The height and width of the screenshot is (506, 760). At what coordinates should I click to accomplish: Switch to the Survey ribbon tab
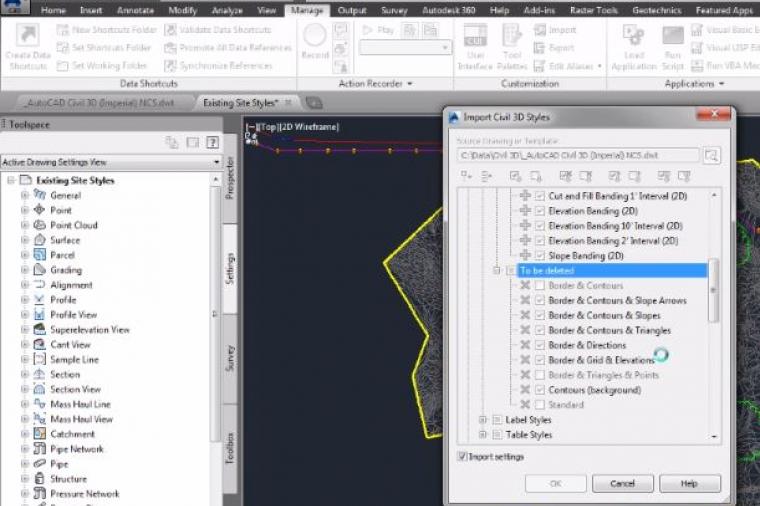[x=394, y=10]
